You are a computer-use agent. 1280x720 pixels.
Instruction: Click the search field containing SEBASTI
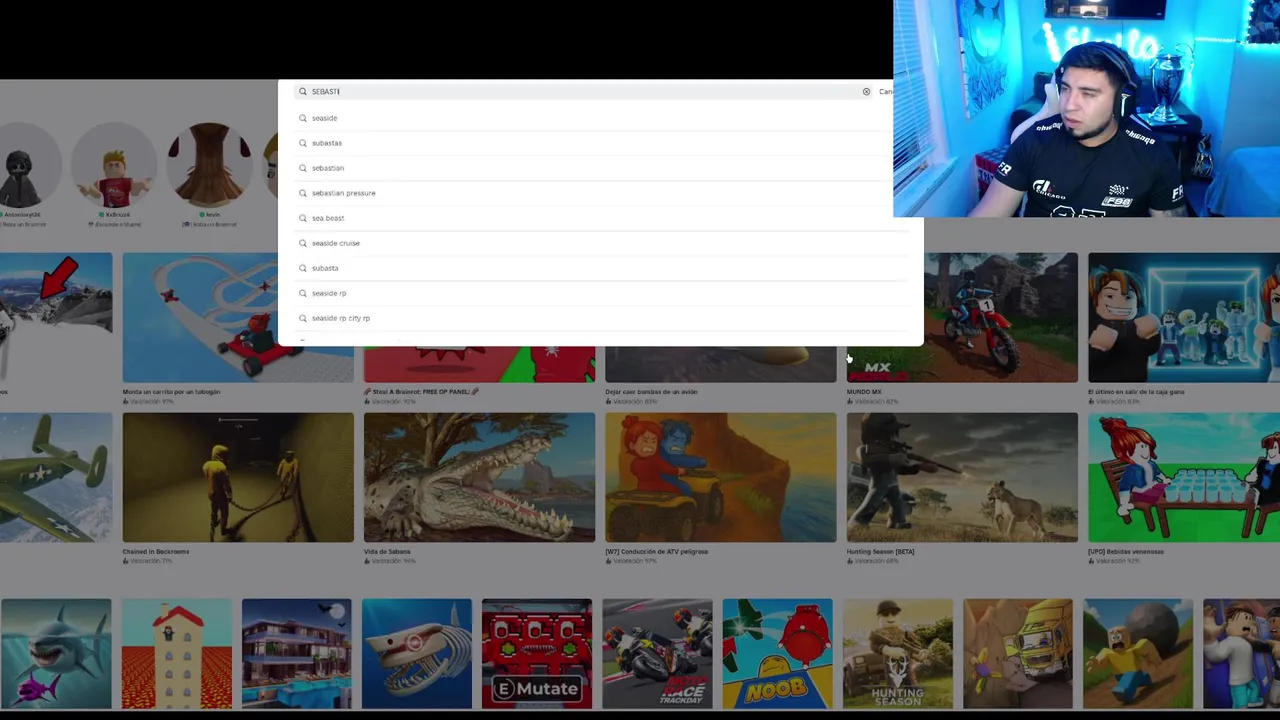click(584, 91)
